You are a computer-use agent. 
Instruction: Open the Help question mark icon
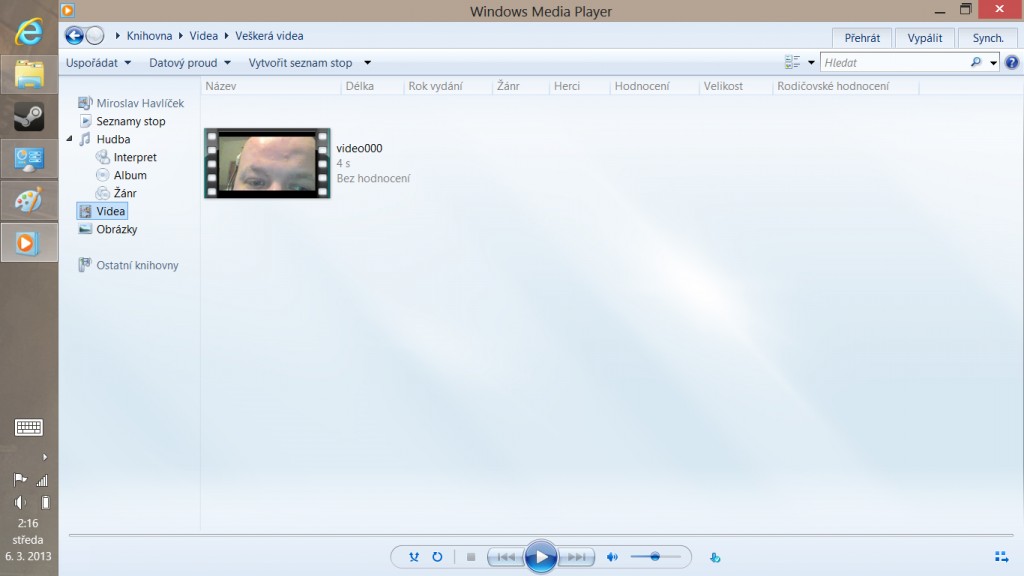click(1012, 63)
